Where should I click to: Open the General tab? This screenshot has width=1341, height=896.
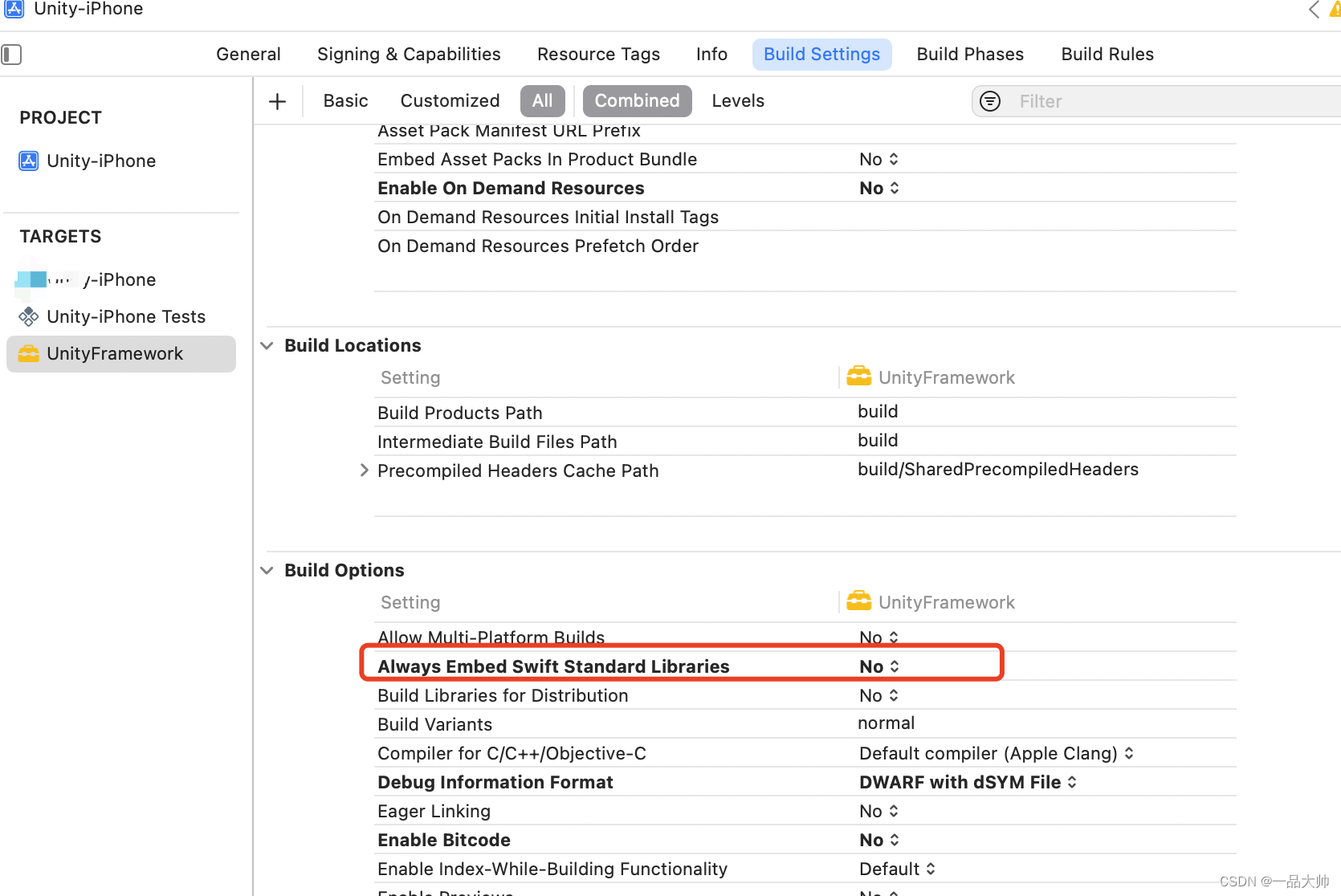248,55
